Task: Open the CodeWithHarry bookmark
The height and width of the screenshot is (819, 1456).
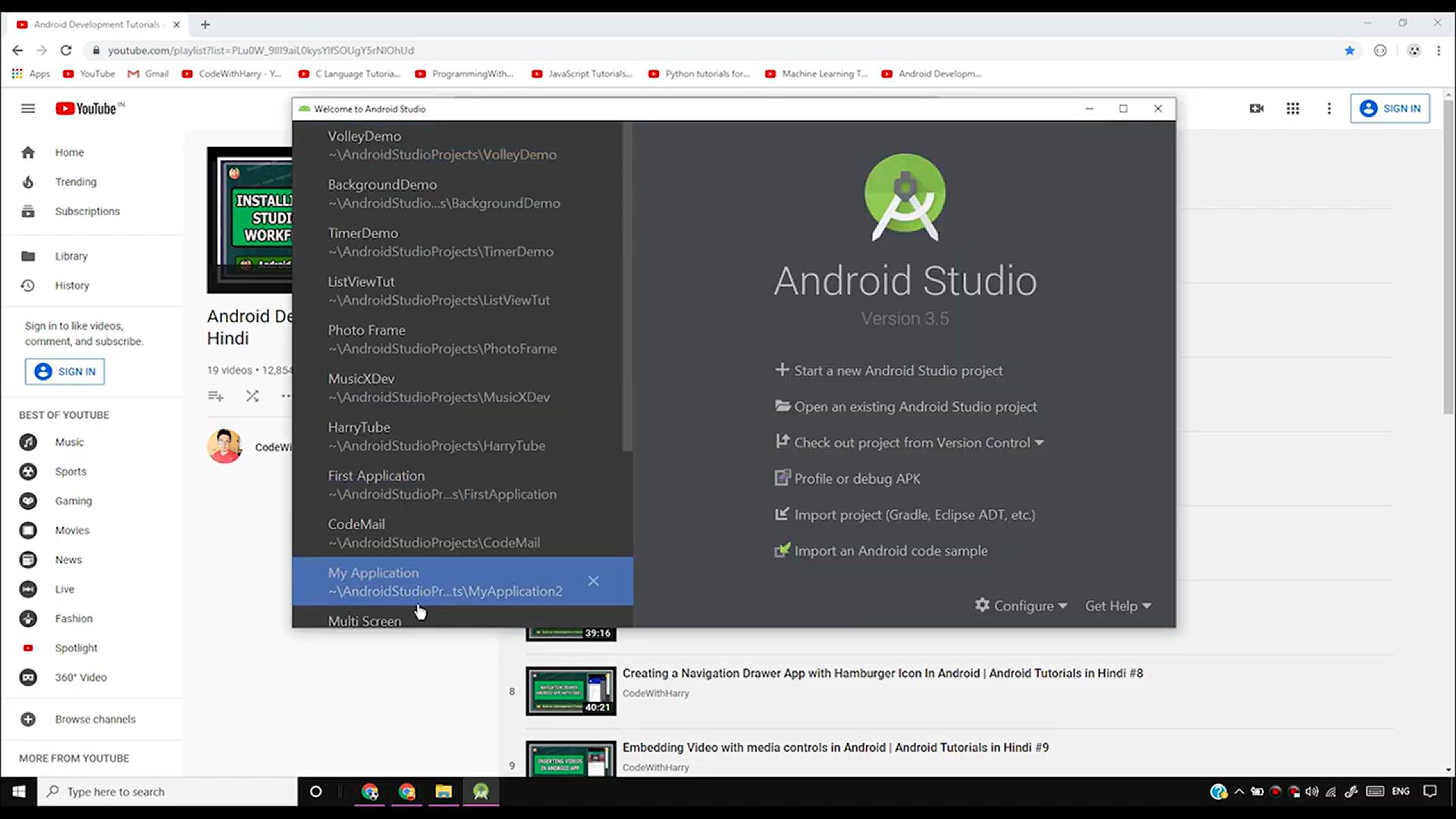Action: click(232, 74)
